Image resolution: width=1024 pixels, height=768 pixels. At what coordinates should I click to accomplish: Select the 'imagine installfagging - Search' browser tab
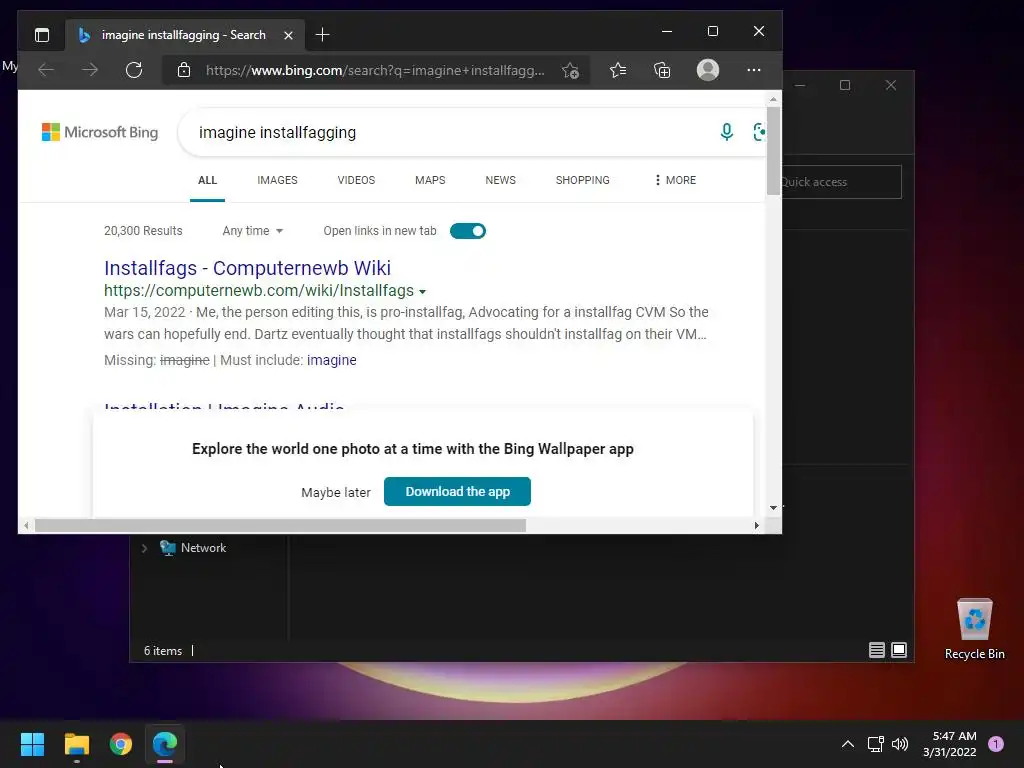184,35
